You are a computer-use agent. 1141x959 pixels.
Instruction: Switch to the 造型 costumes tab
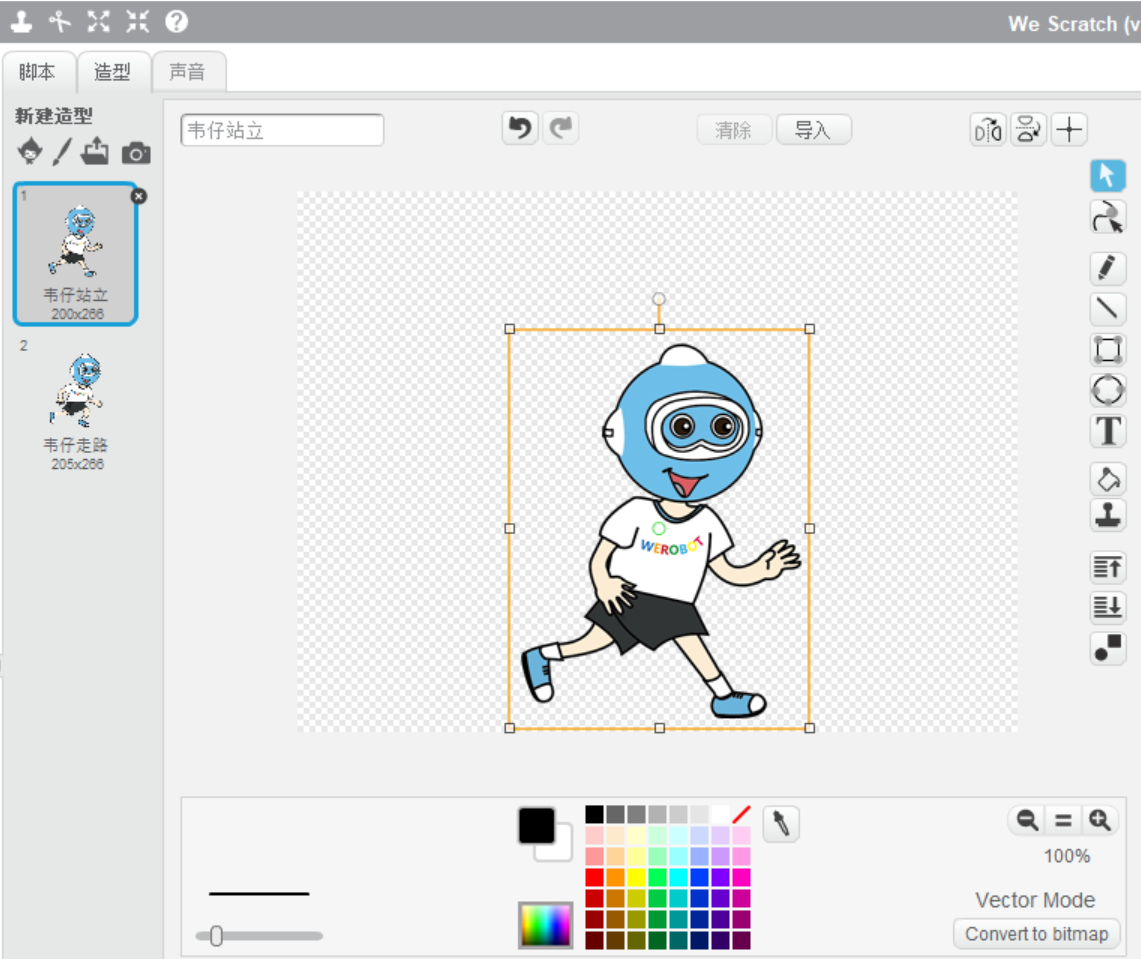[x=113, y=71]
